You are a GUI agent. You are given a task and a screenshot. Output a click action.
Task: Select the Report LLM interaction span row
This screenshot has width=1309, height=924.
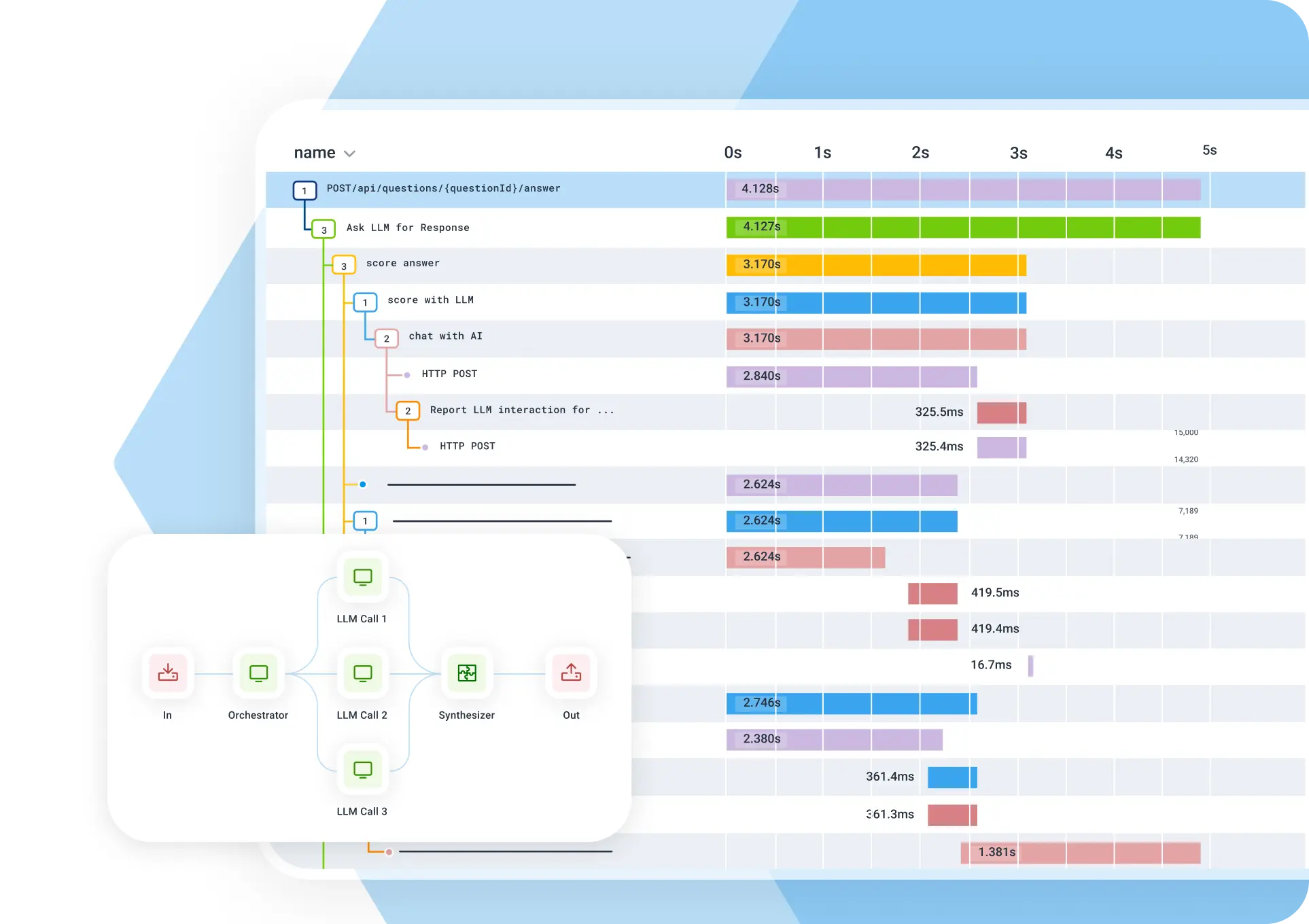click(785, 412)
